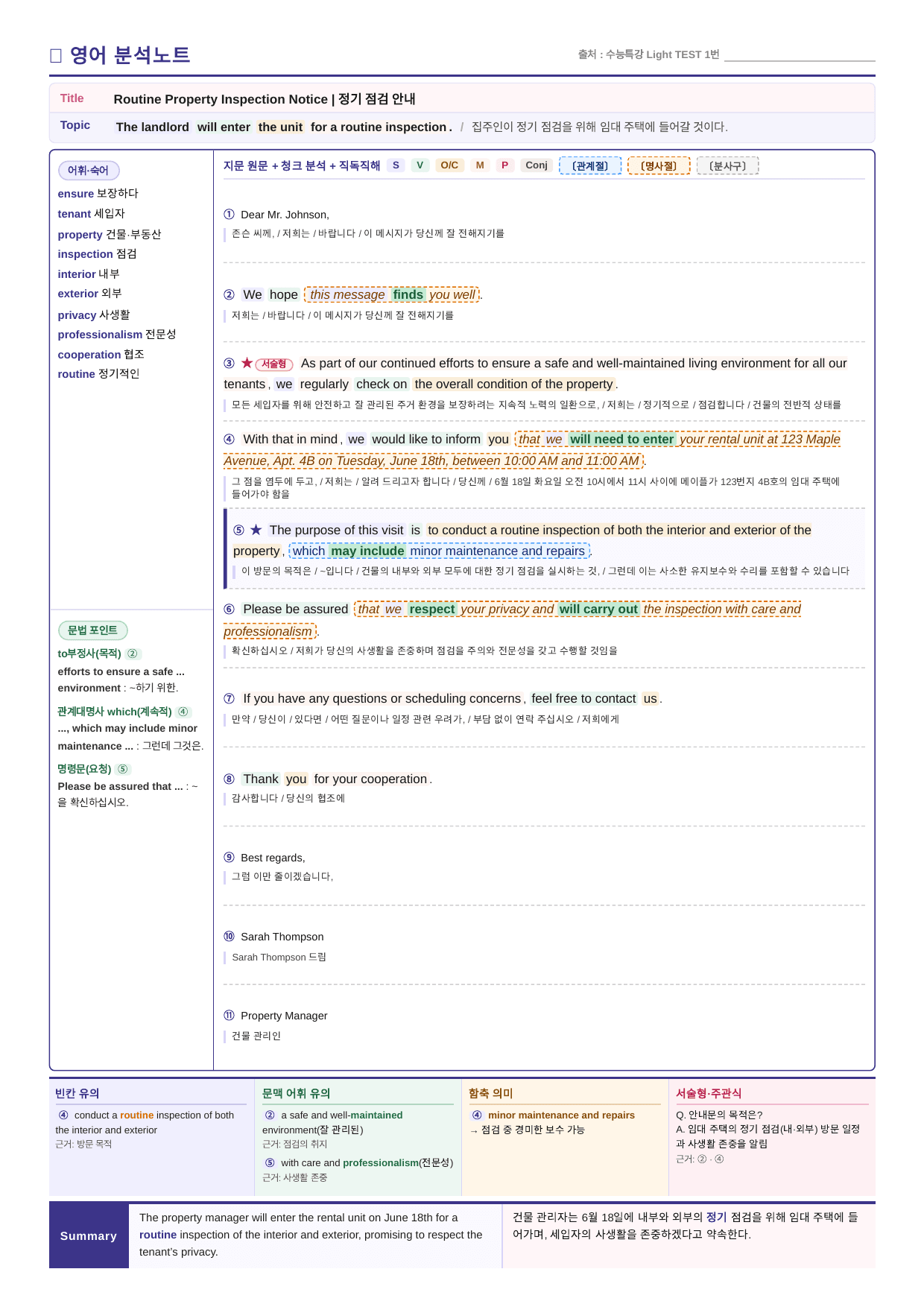The width and height of the screenshot is (924, 1307).
Task: Click the 지문 원문 + 청크 분석 + 직독직해 heading
Action: [302, 165]
